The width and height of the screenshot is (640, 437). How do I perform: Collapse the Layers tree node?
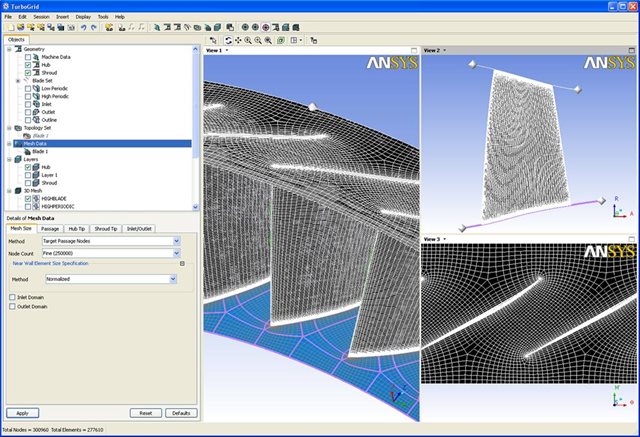9,159
